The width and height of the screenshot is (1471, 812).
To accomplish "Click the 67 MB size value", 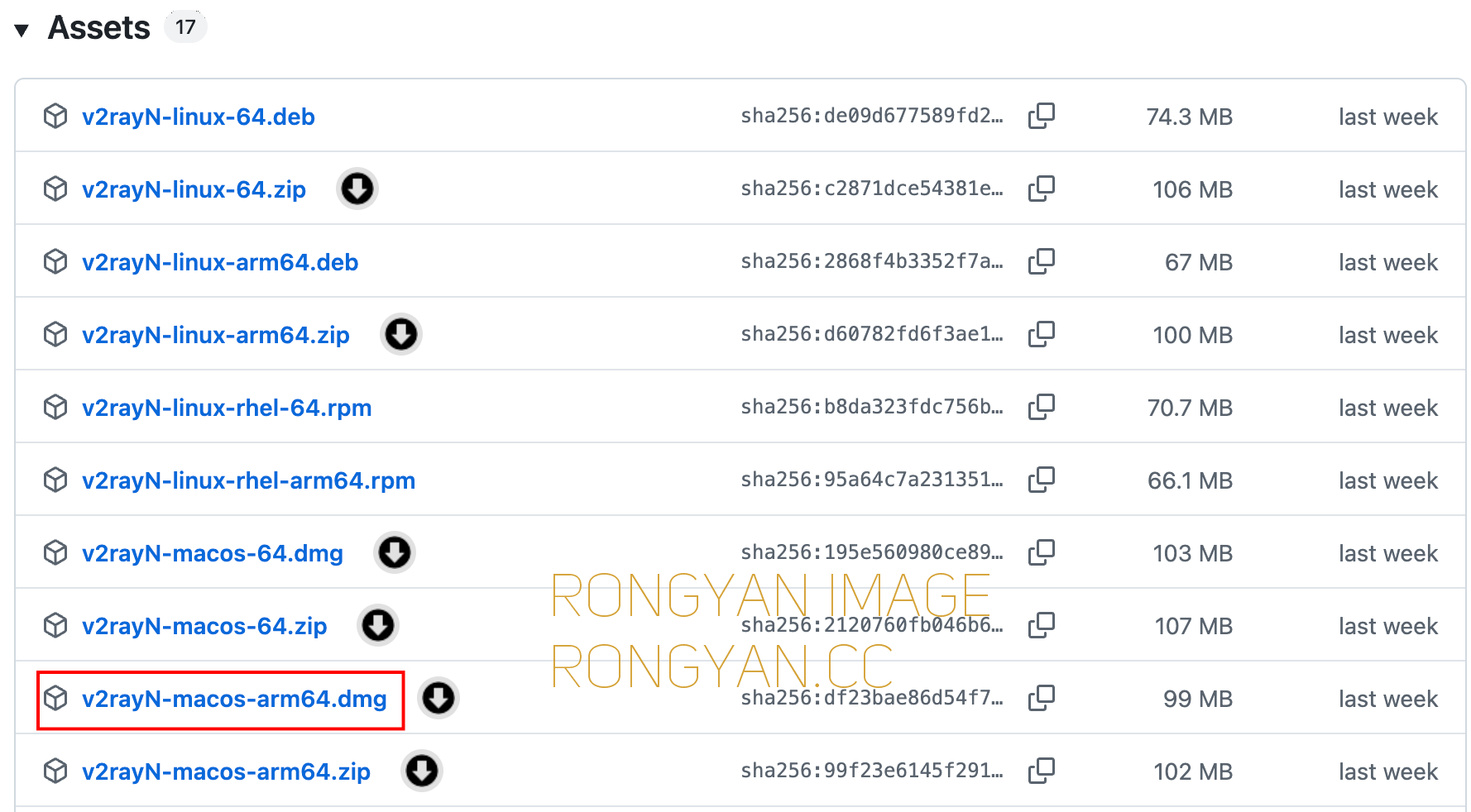I will [1199, 262].
